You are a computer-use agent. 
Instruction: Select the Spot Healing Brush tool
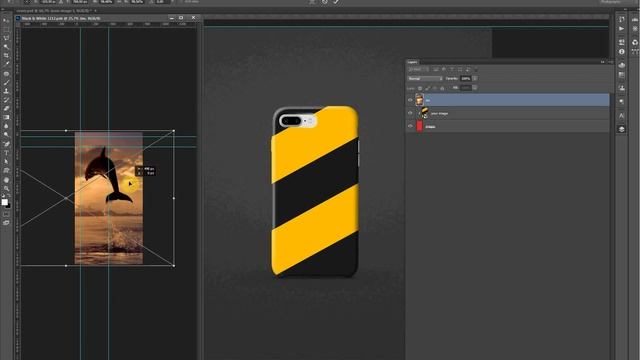[x=6, y=74]
